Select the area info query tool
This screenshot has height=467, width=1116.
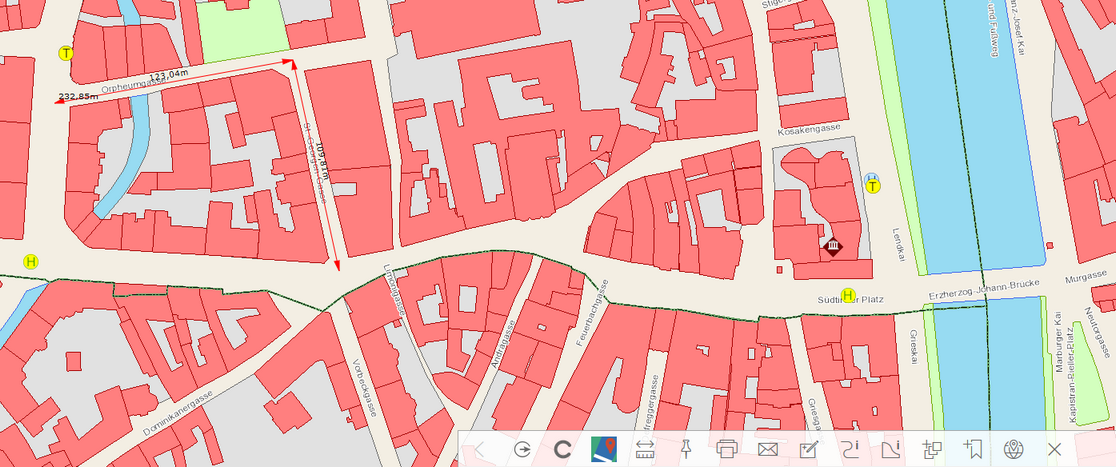(891, 449)
